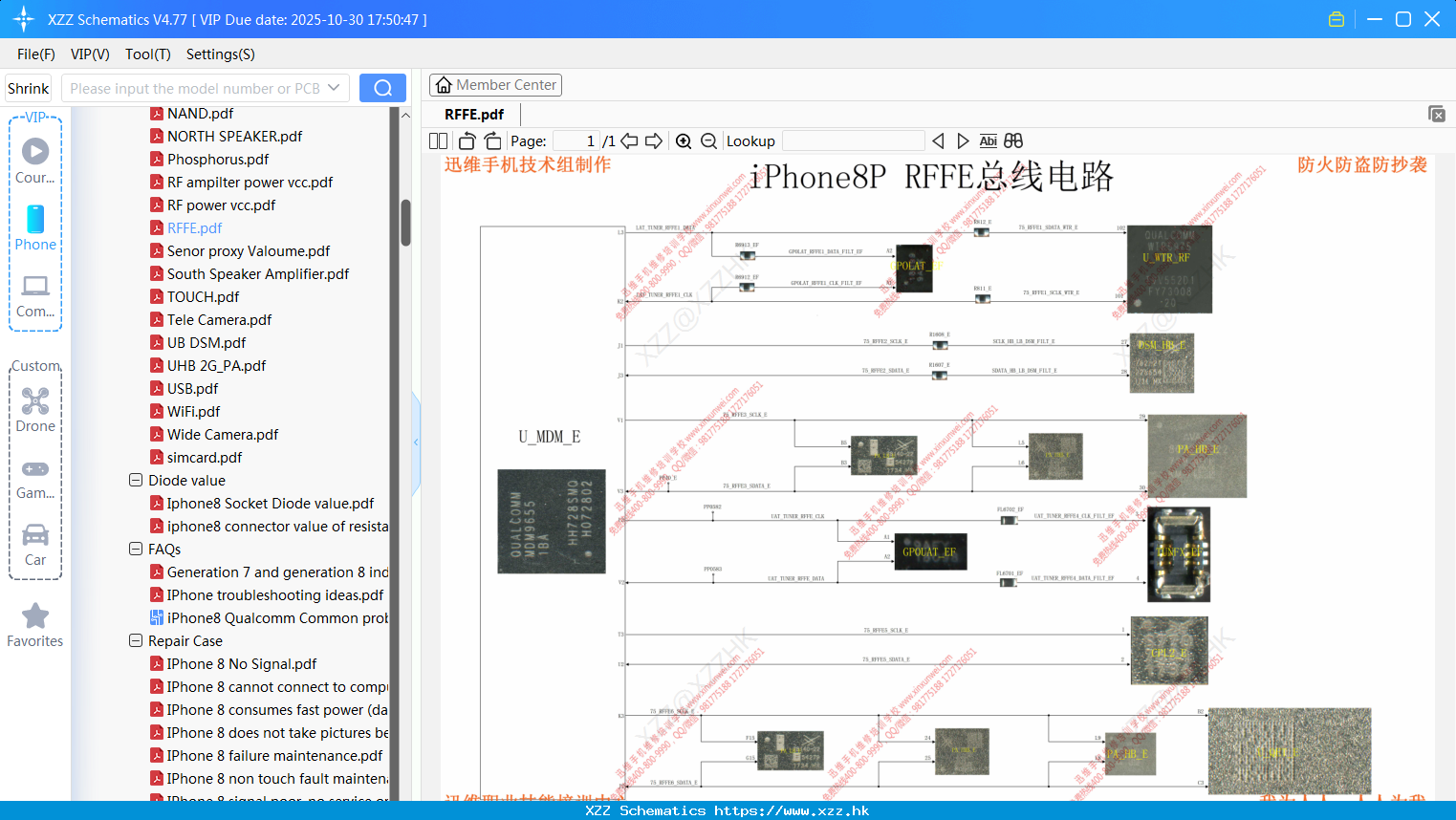The width and height of the screenshot is (1456, 820).
Task: Open simcard.pdf
Action: tap(205, 457)
